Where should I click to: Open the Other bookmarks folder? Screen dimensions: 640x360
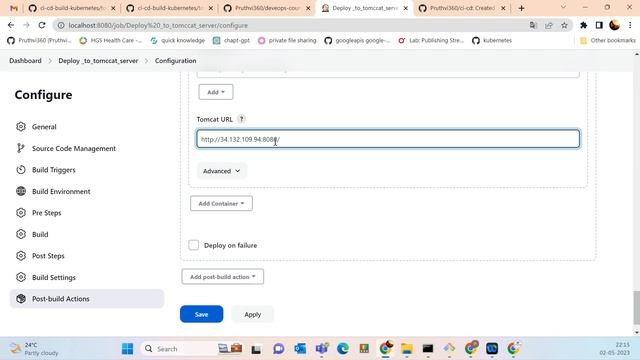608,40
